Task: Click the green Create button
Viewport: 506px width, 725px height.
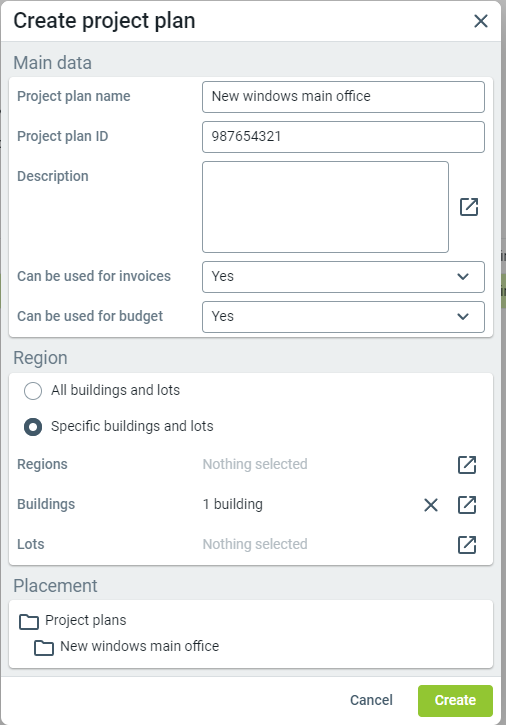Action: point(455,700)
